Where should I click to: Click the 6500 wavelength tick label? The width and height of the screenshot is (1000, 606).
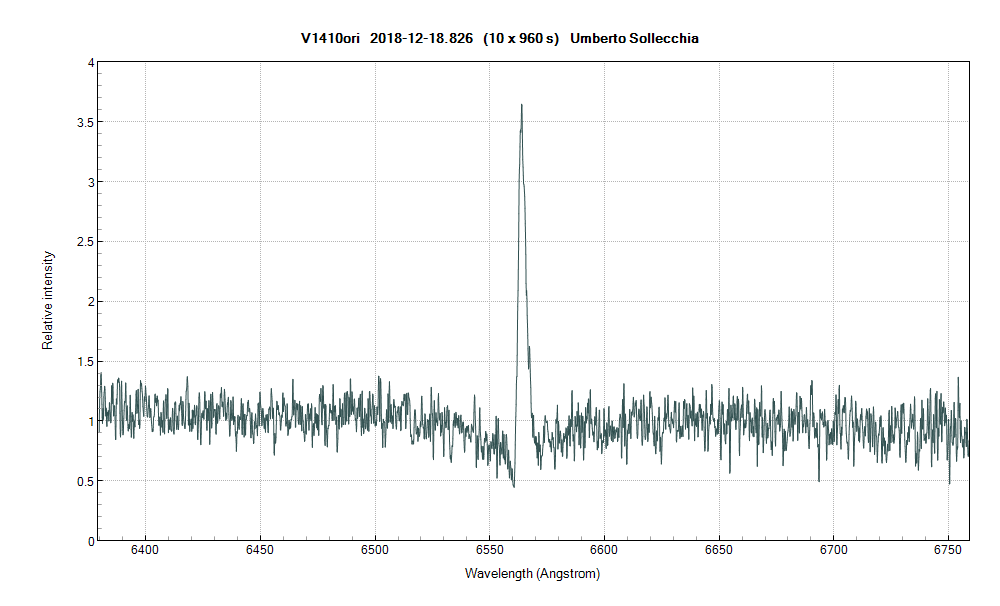click(x=375, y=550)
